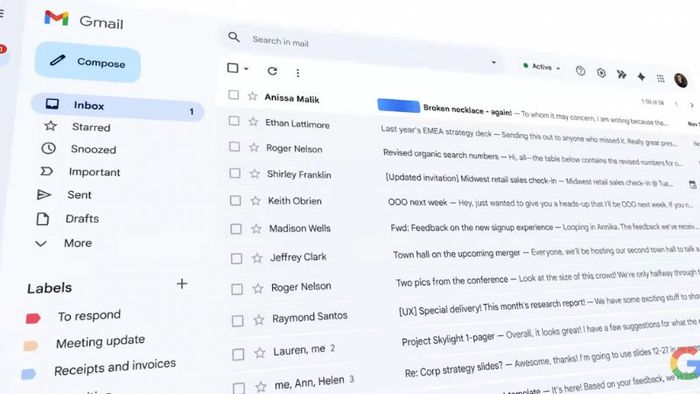Star the Raymond Santos email
The height and width of the screenshot is (394, 700).
[x=259, y=319]
